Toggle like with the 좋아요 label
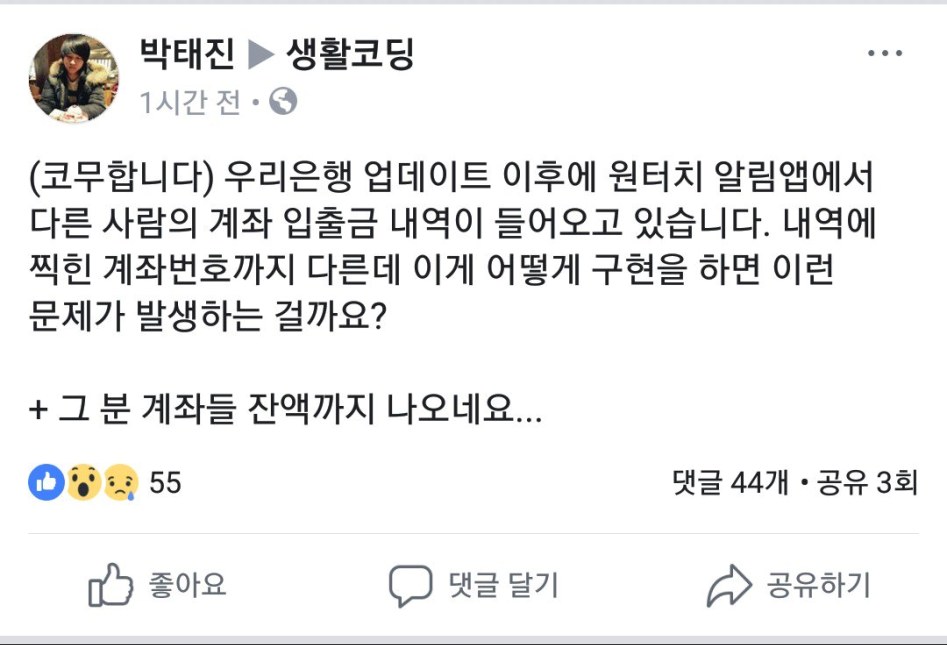The height and width of the screenshot is (645, 947). (x=186, y=584)
